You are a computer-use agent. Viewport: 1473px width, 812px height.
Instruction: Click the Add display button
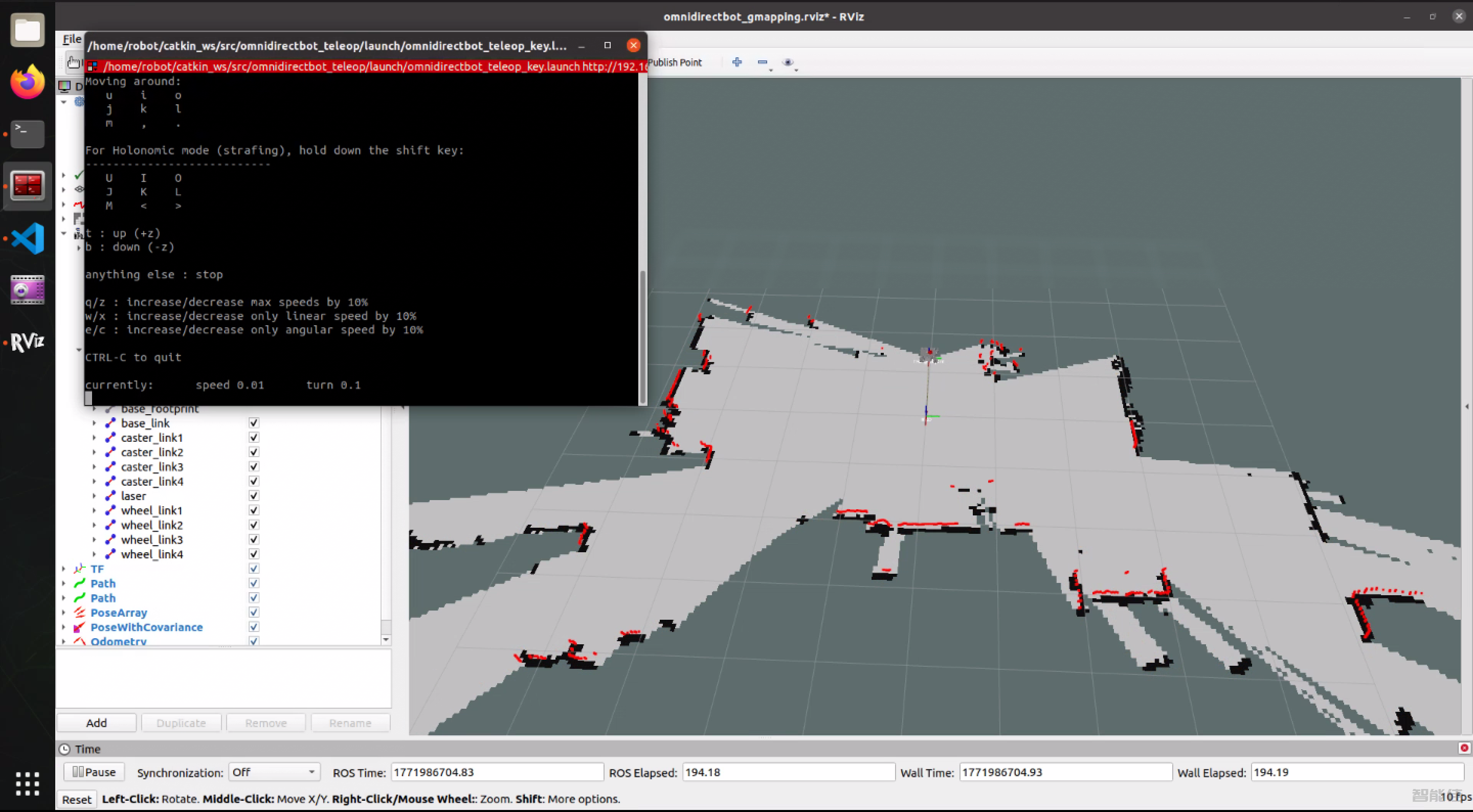(96, 723)
